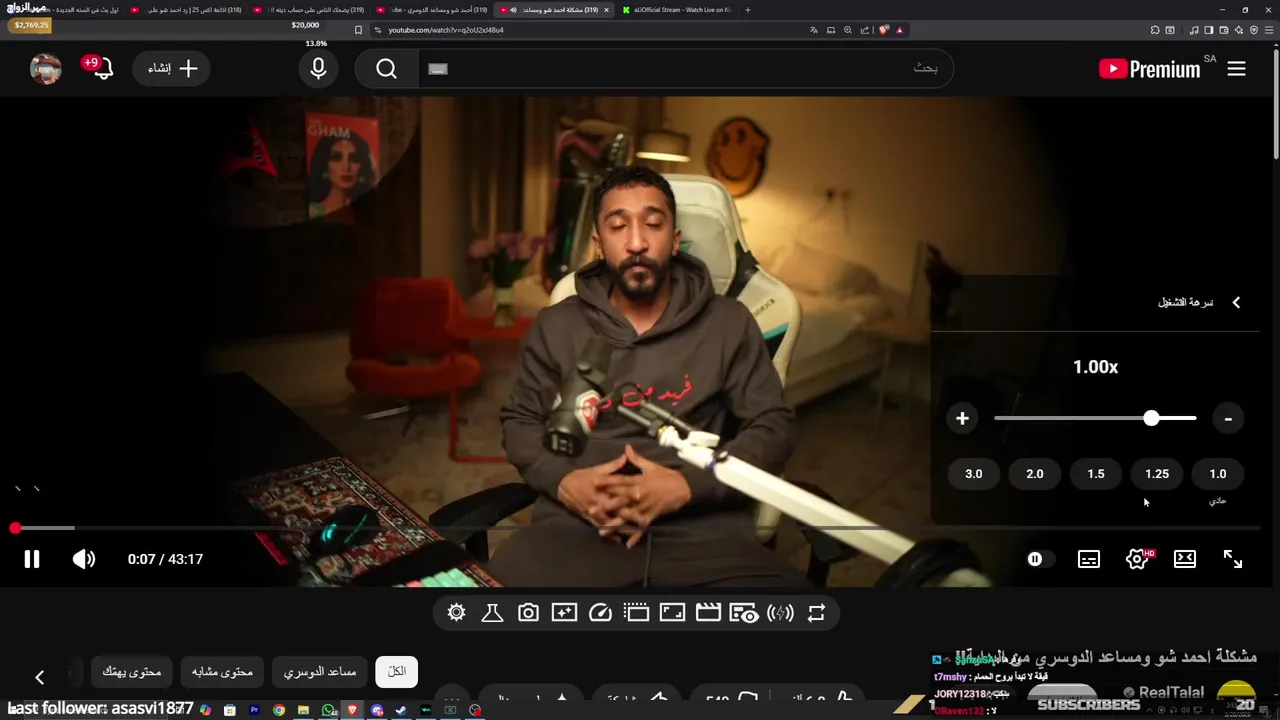Open Premiere Pro from the taskbar
Screen dimensions: 1280x720
click(x=254, y=710)
